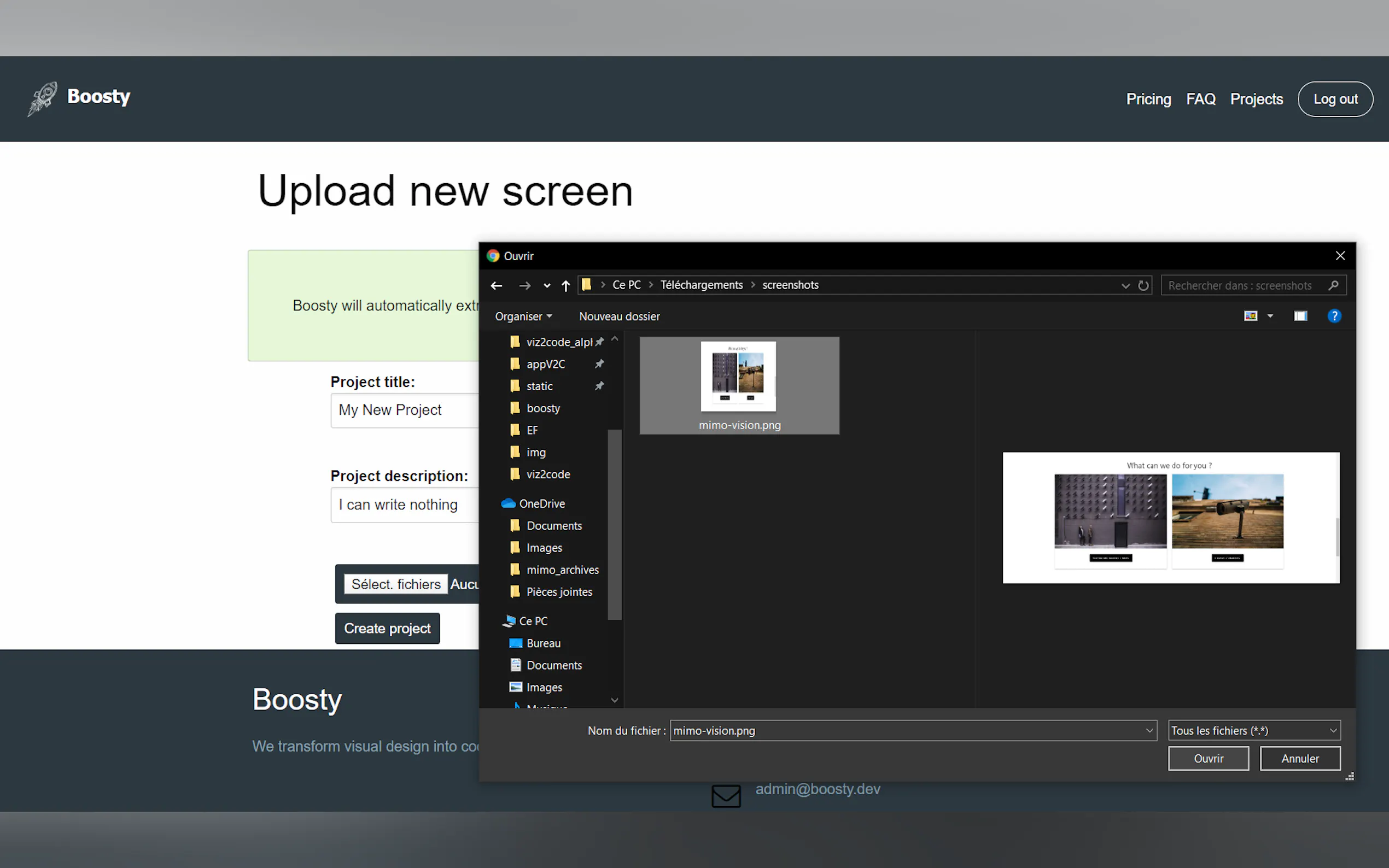Open the file type filter dropdown
This screenshot has height=868, width=1389.
tap(1253, 730)
